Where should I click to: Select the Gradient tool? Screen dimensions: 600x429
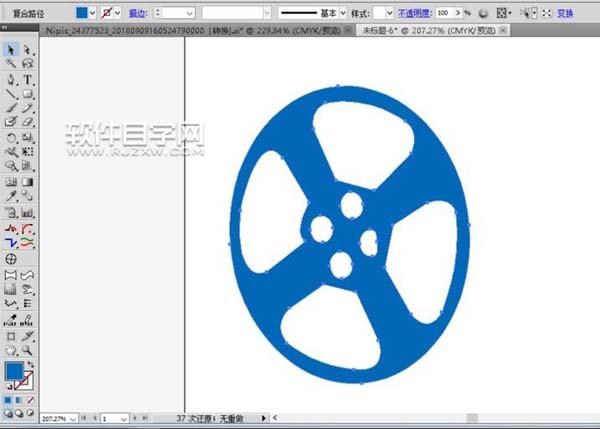27,182
